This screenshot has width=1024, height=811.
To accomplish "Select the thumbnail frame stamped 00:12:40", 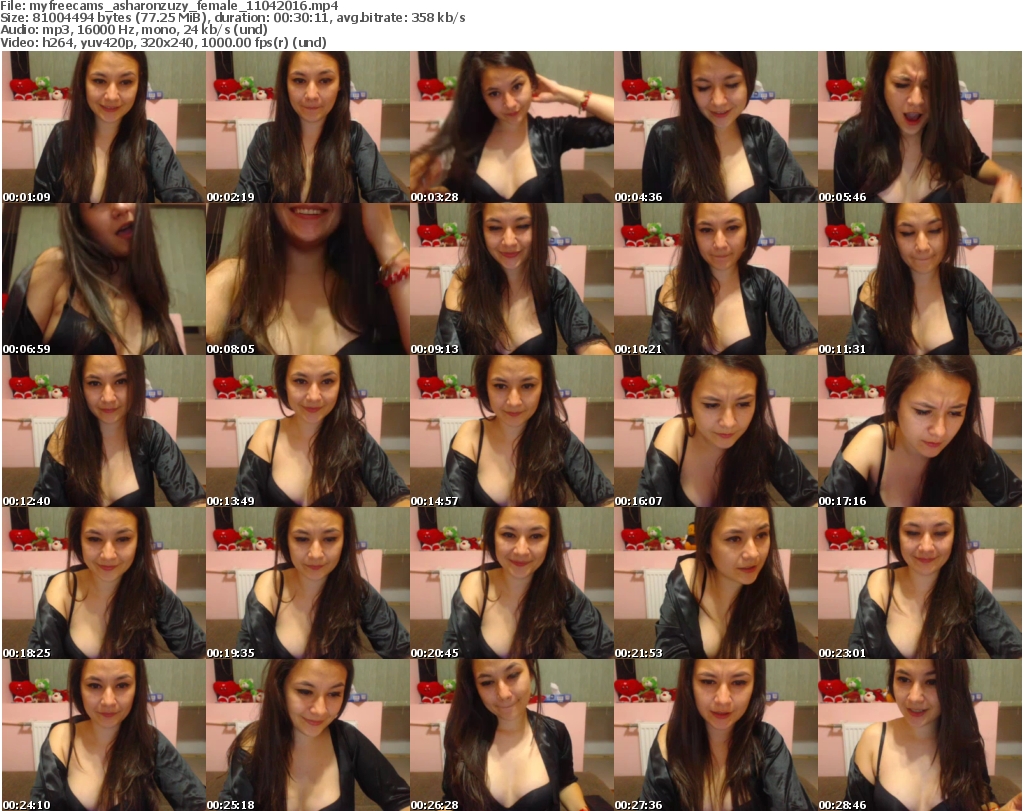I will [104, 432].
